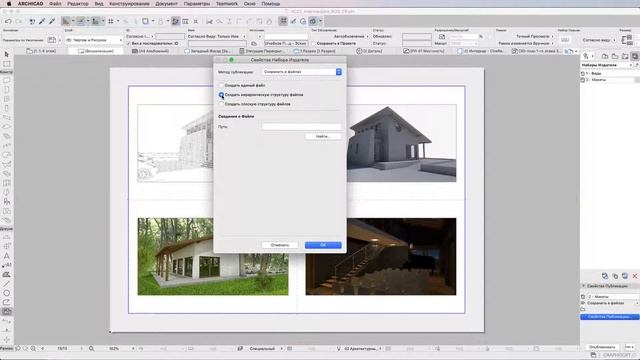The width and height of the screenshot is (640, 360).
Task: Open the publishing method dropdown
Action: 301,72
